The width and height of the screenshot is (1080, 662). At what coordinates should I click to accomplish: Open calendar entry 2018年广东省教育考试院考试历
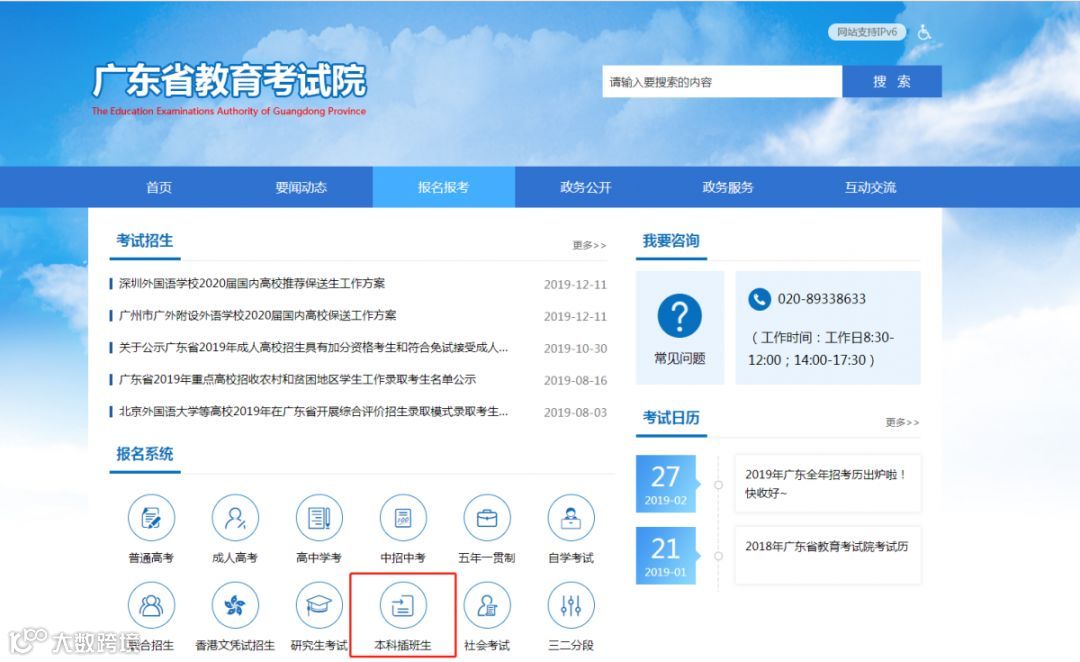coord(827,555)
